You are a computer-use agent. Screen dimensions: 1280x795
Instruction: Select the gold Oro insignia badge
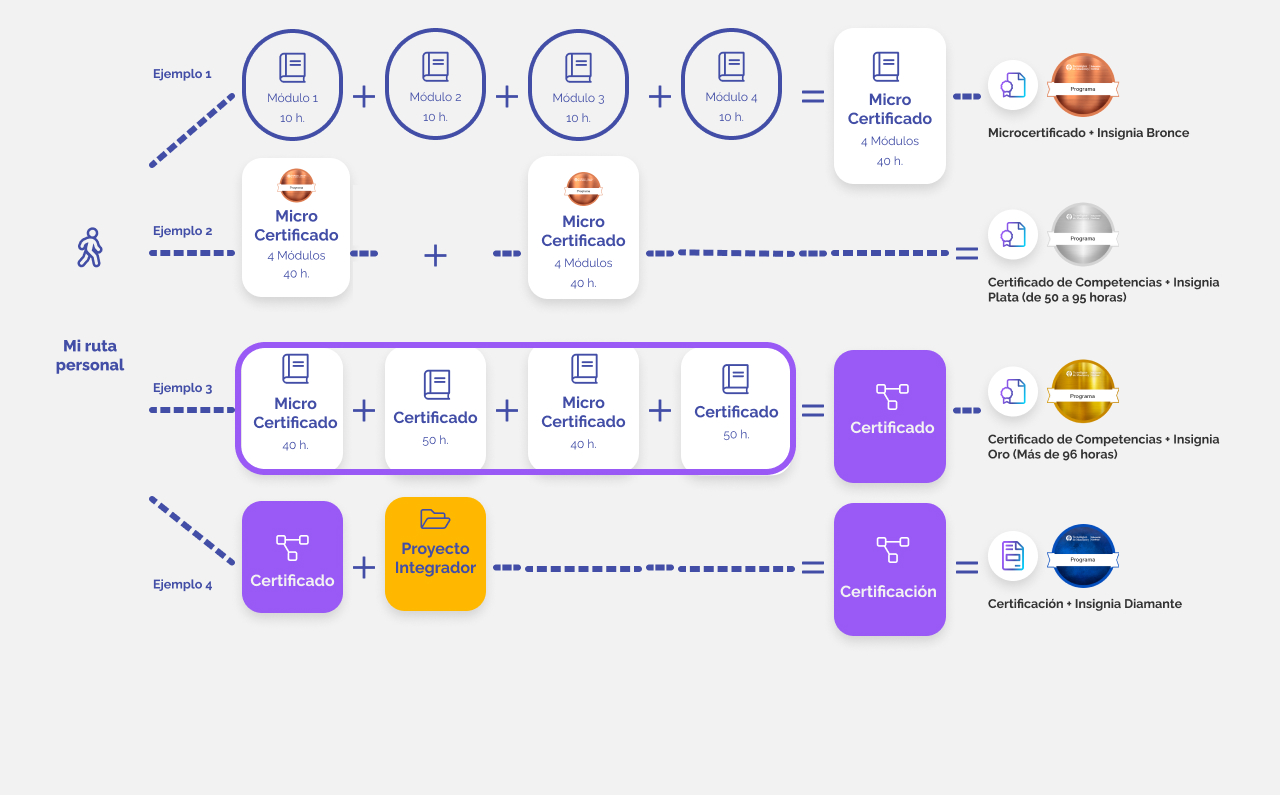click(1082, 392)
